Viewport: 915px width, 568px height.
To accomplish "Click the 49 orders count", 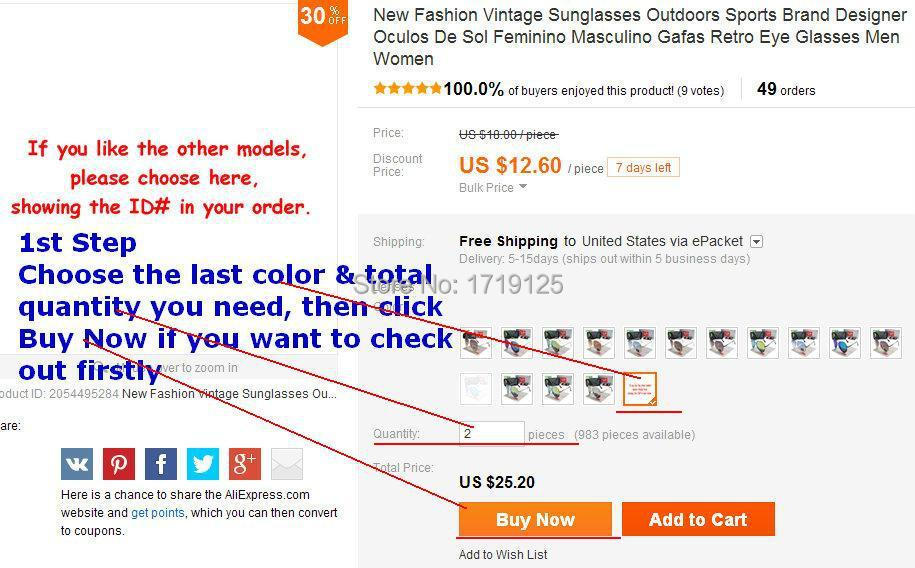I will [785, 89].
